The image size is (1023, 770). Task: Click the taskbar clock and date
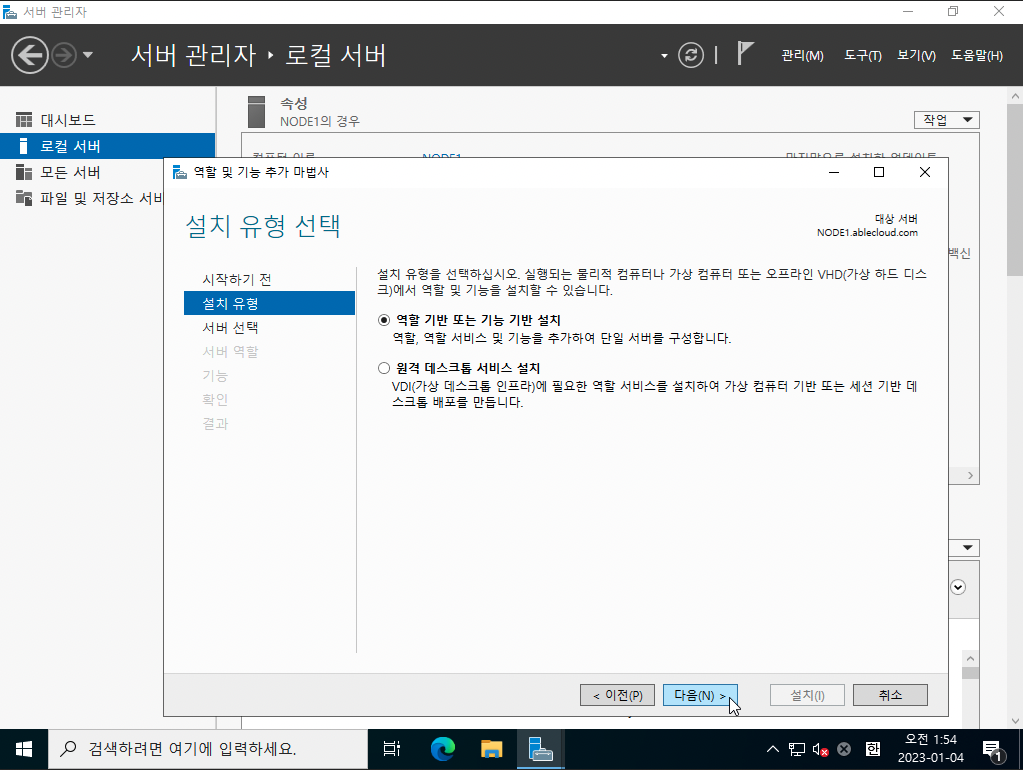930,748
